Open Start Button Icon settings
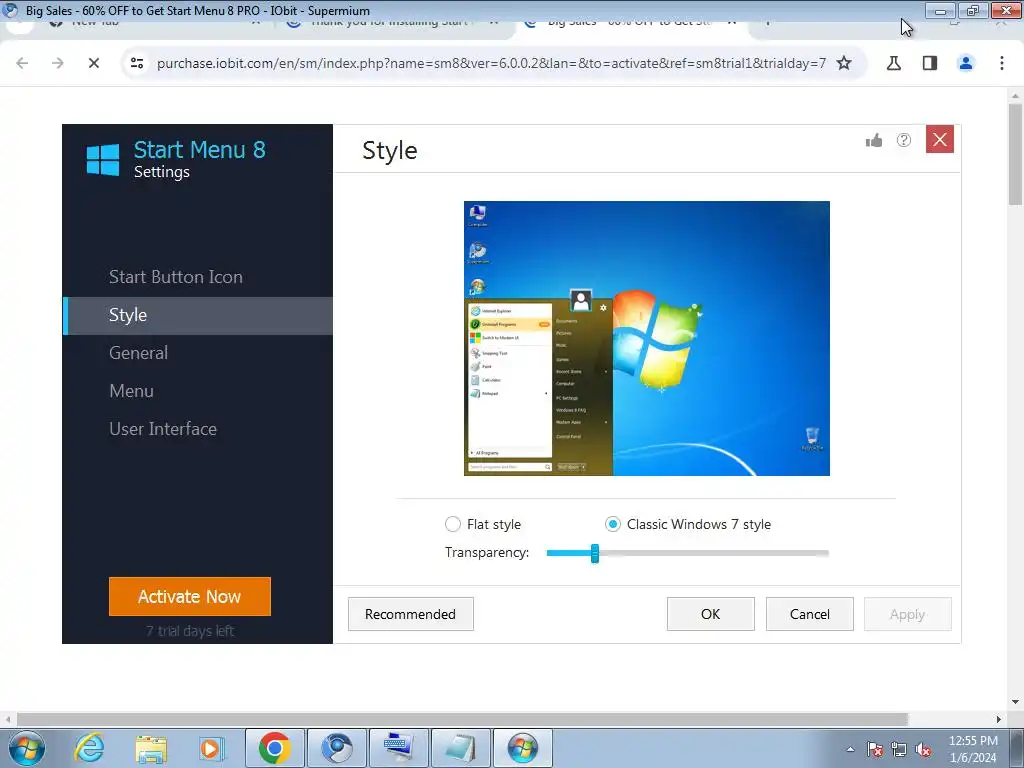 [176, 277]
